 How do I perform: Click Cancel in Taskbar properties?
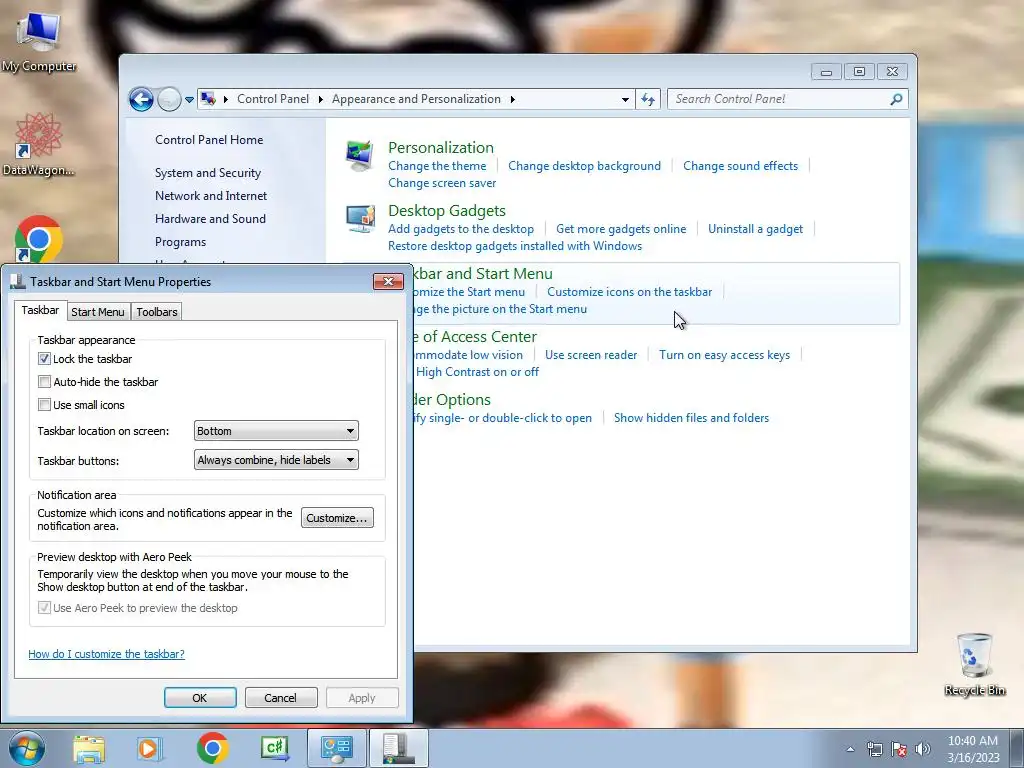click(281, 697)
